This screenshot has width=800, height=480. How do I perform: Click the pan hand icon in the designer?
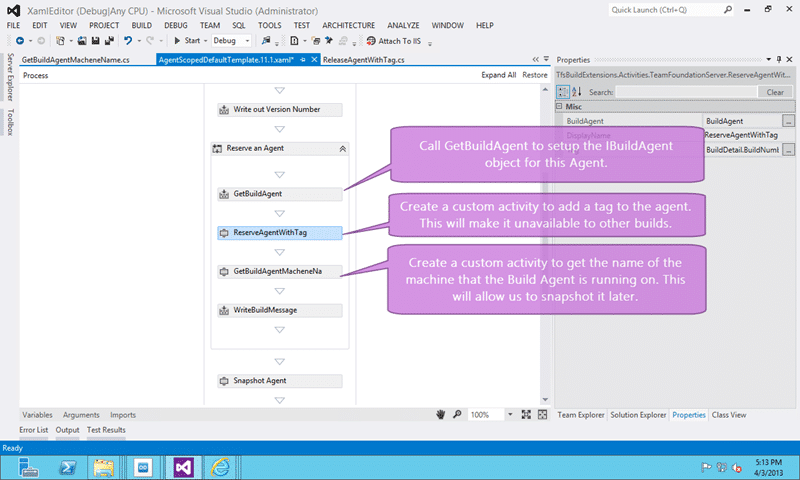pos(441,415)
